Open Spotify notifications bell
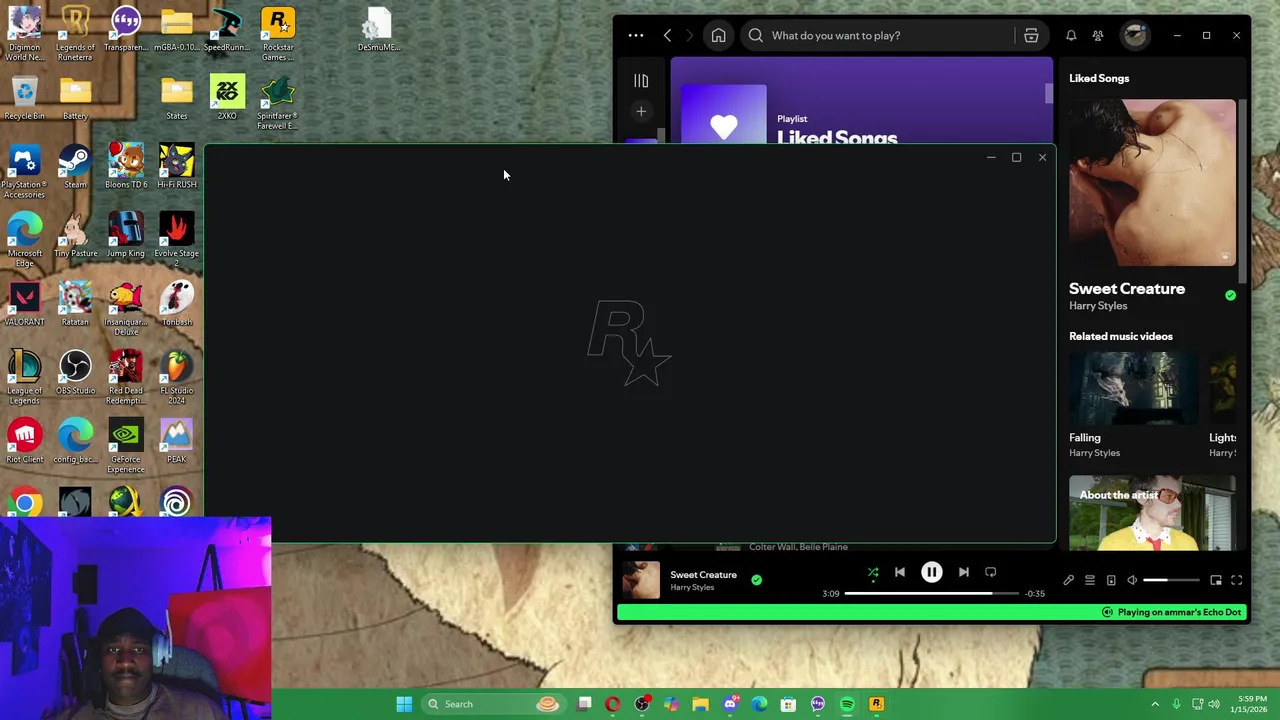Screen dimensions: 1280x720 coord(1071,36)
